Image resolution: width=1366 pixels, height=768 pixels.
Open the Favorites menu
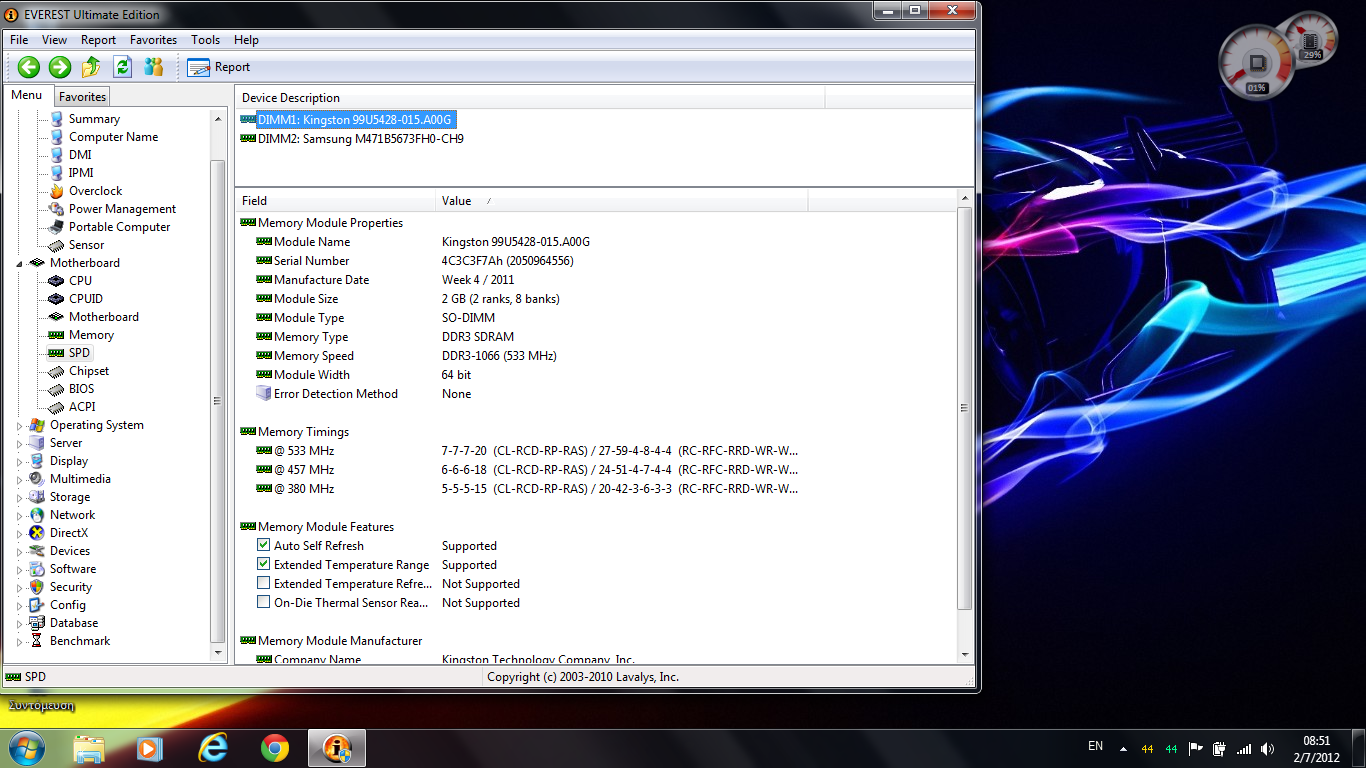(x=153, y=40)
